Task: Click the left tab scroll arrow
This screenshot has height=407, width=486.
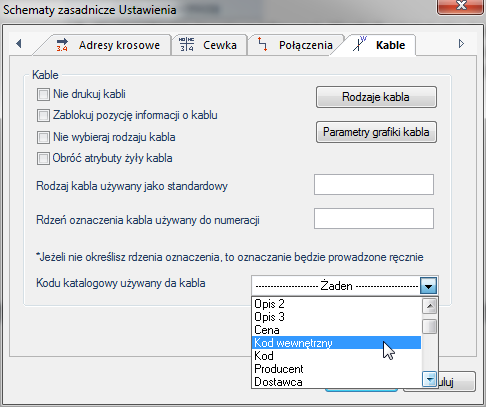Action: pyautogui.click(x=19, y=43)
